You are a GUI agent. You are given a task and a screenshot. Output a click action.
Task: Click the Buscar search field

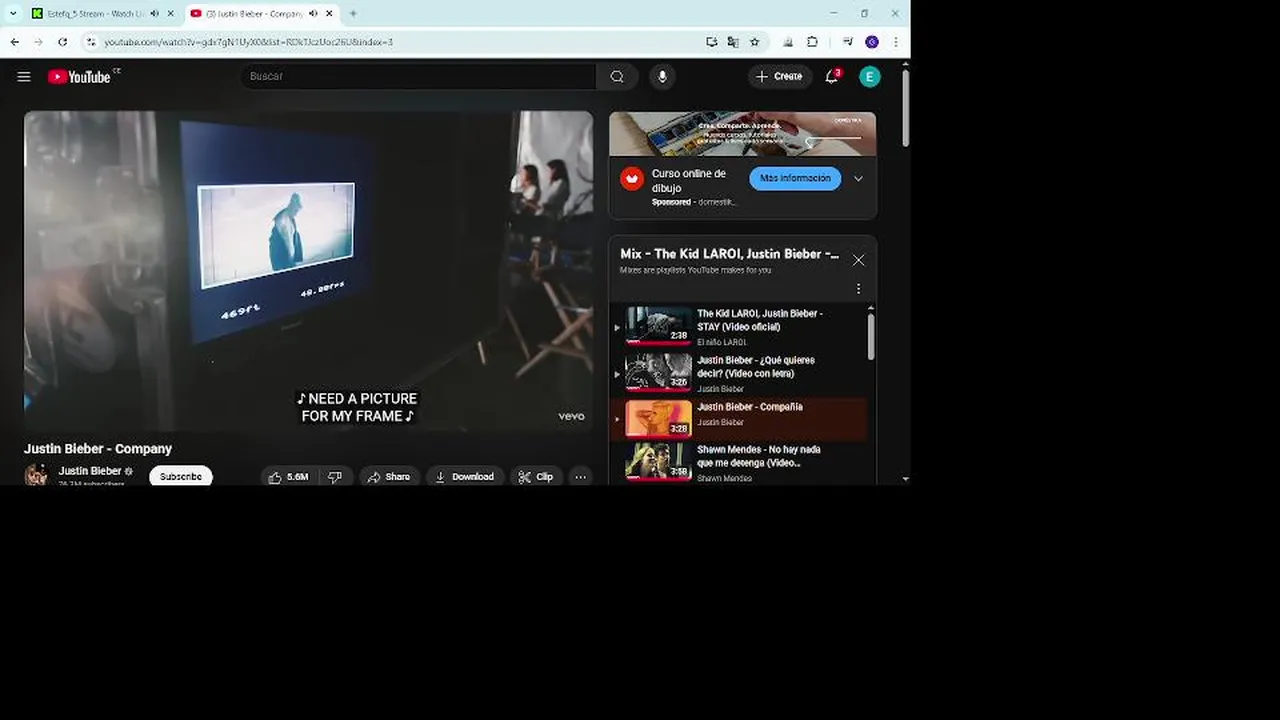418,77
